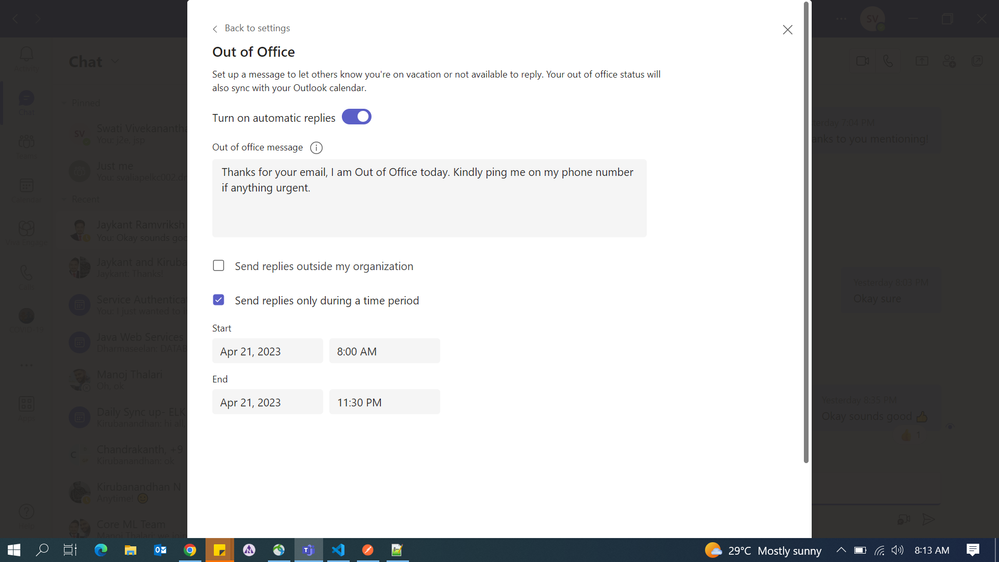
Task: Open the End date picker Apr 21, 2023
Action: tap(267, 402)
